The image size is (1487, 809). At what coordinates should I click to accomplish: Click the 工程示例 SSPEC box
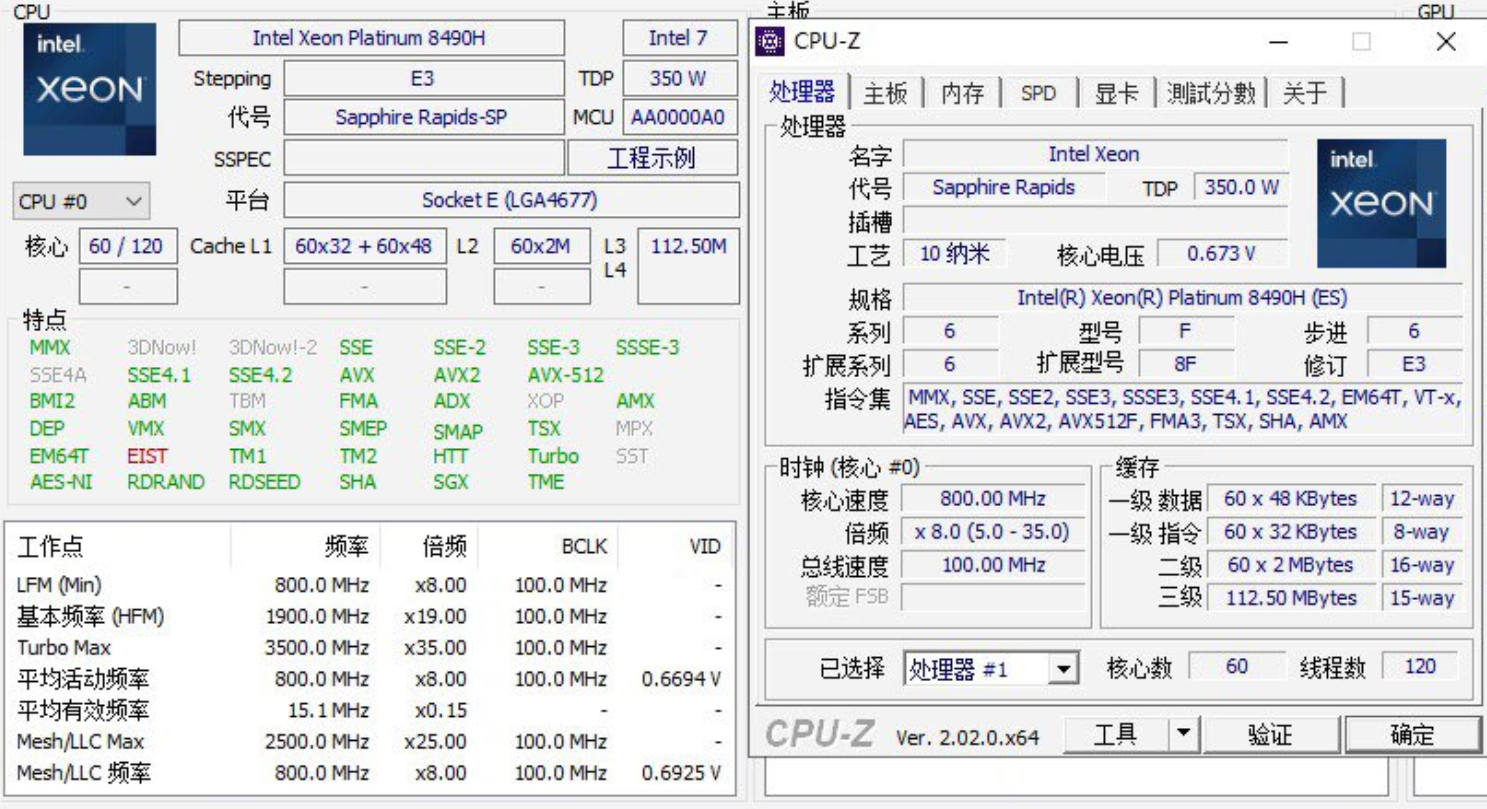(652, 158)
